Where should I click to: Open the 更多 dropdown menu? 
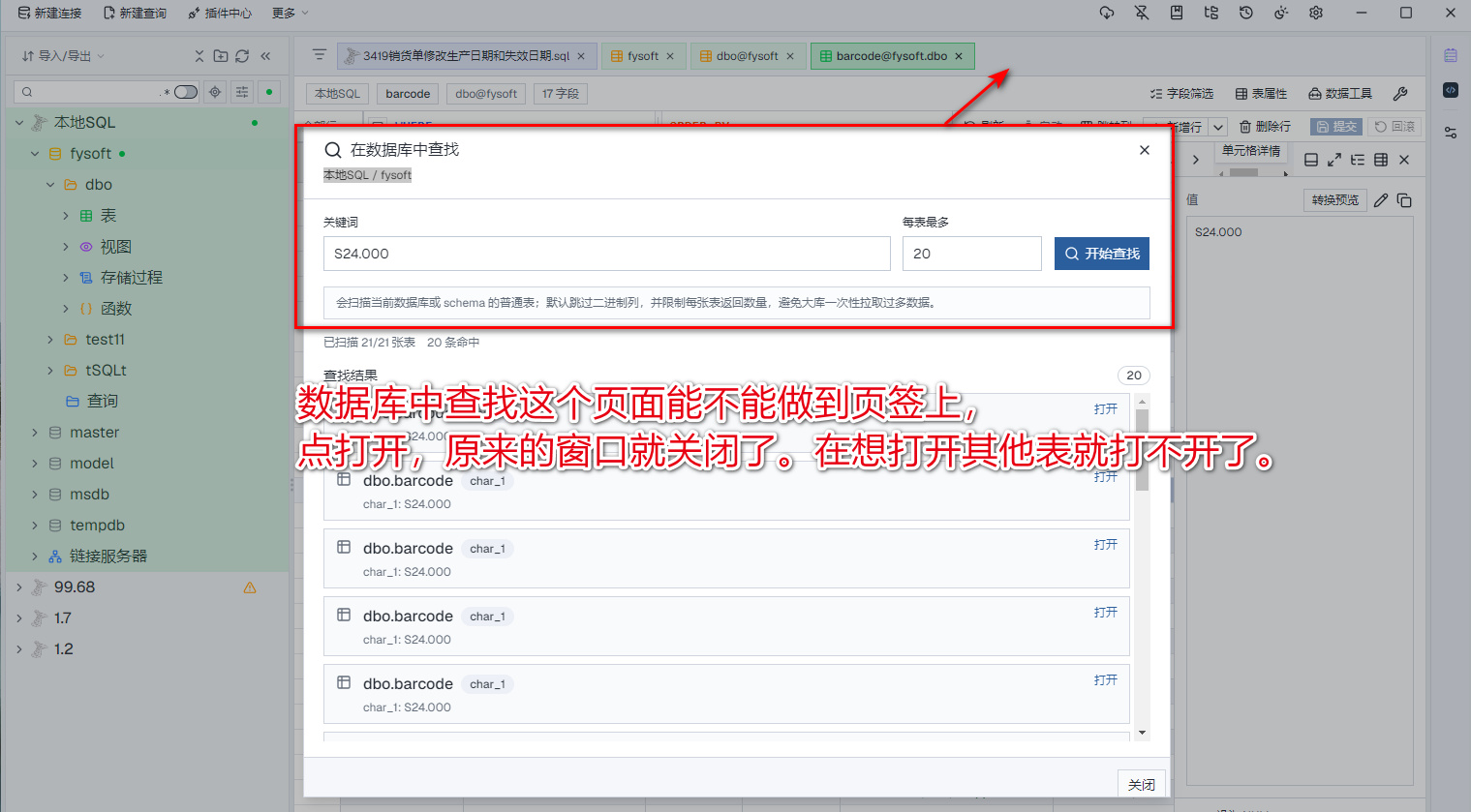coord(291,13)
